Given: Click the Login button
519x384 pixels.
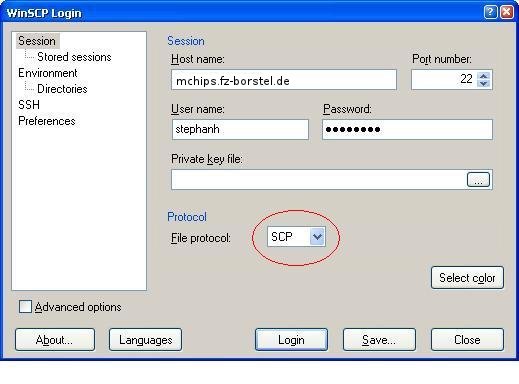Looking at the screenshot, I should (291, 340).
